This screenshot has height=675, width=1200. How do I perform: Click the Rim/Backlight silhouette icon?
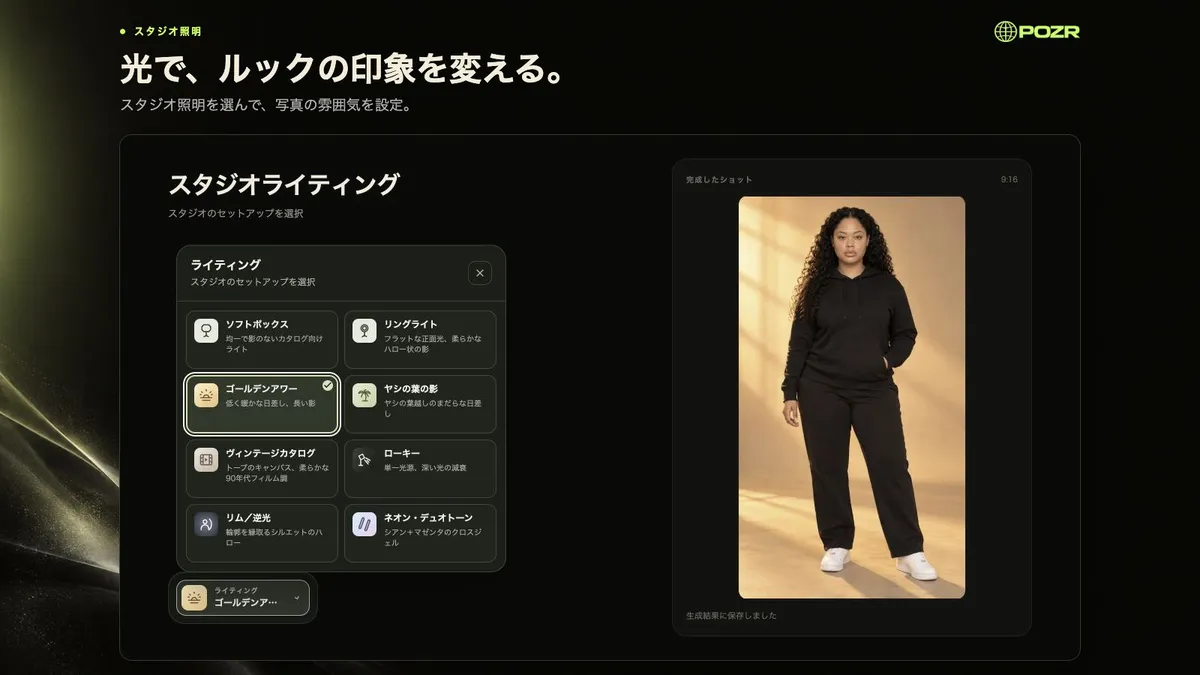(207, 524)
